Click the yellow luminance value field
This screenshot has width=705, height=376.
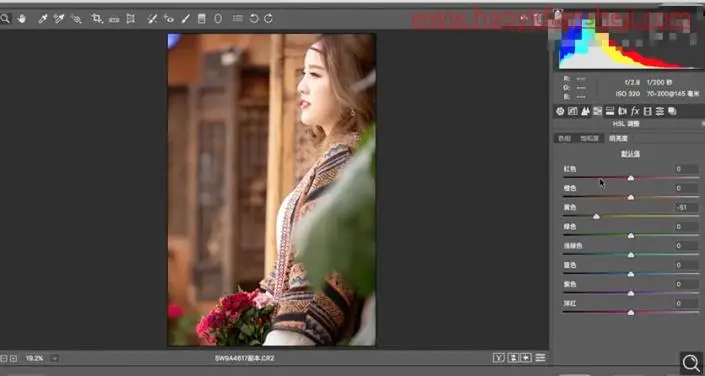(687, 207)
